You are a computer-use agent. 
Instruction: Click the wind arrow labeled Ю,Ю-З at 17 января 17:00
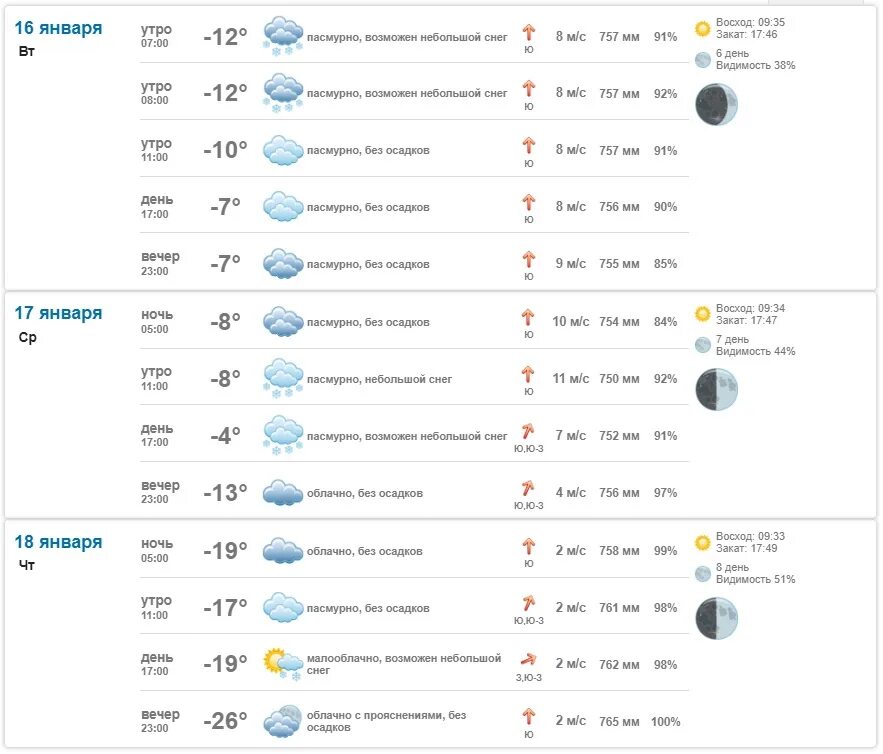[x=528, y=431]
